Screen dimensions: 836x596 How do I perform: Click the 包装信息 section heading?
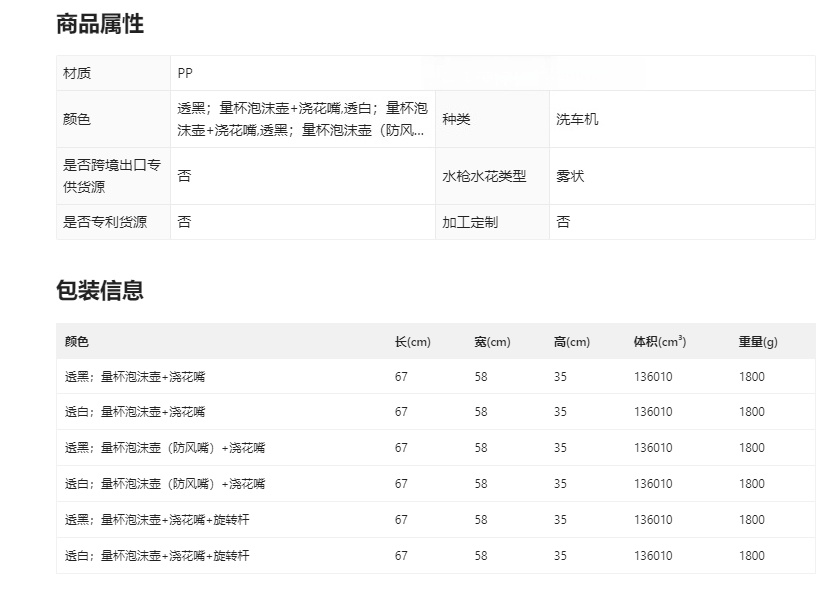[x=100, y=291]
